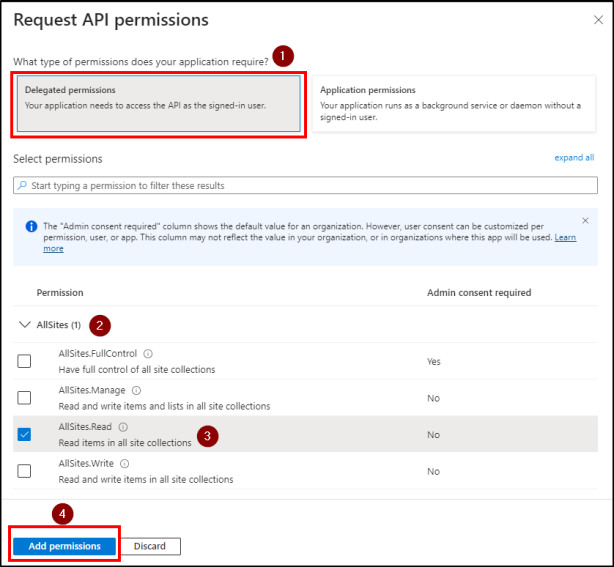Click the No value in AllSites.Manage row
The image size is (614, 567).
point(433,398)
